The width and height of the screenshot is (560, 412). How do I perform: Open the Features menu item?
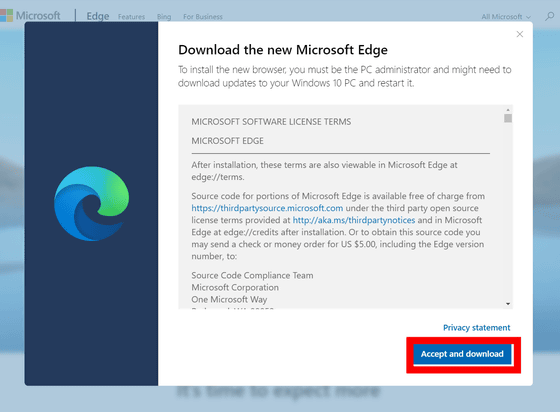[x=131, y=17]
